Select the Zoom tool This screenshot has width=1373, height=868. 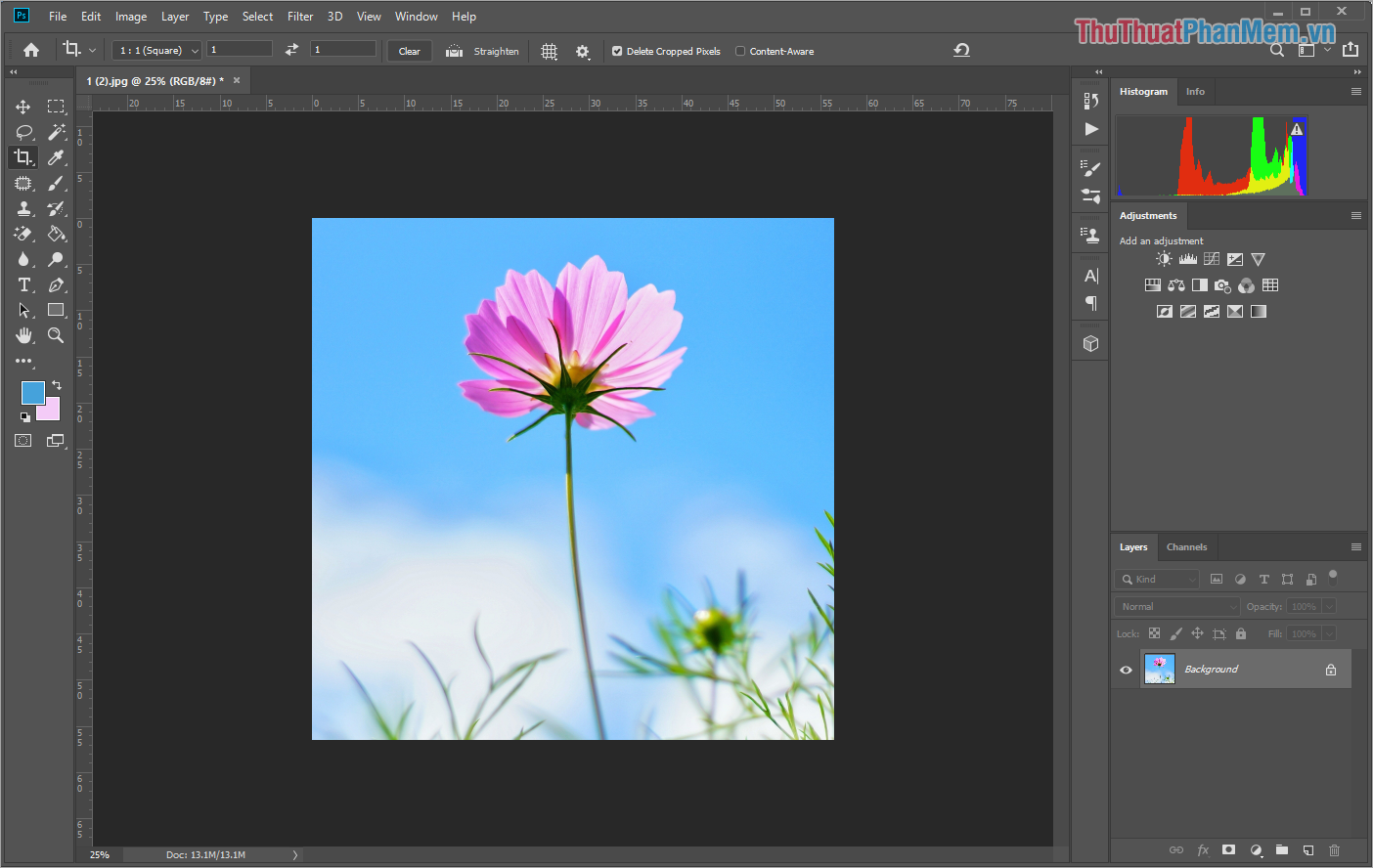(x=56, y=335)
